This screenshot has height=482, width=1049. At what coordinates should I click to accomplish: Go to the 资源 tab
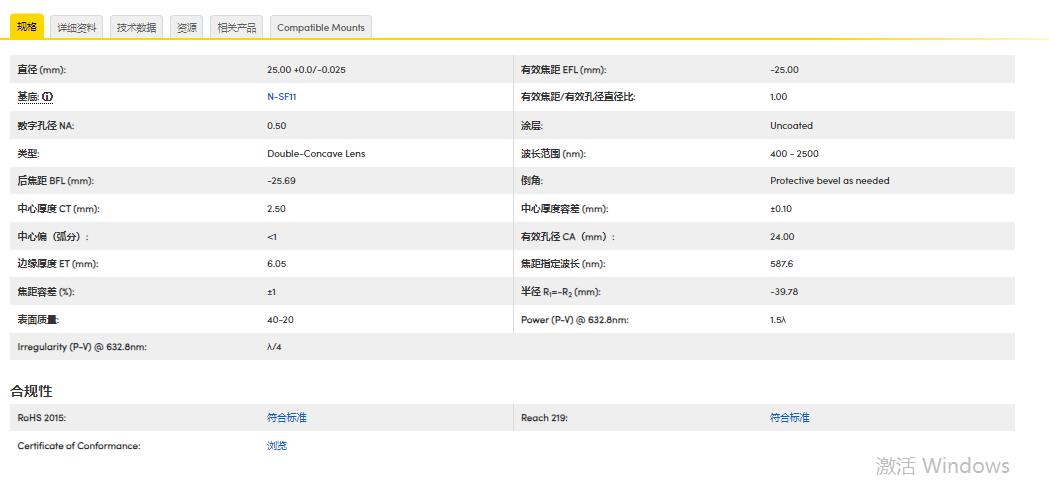(187, 28)
